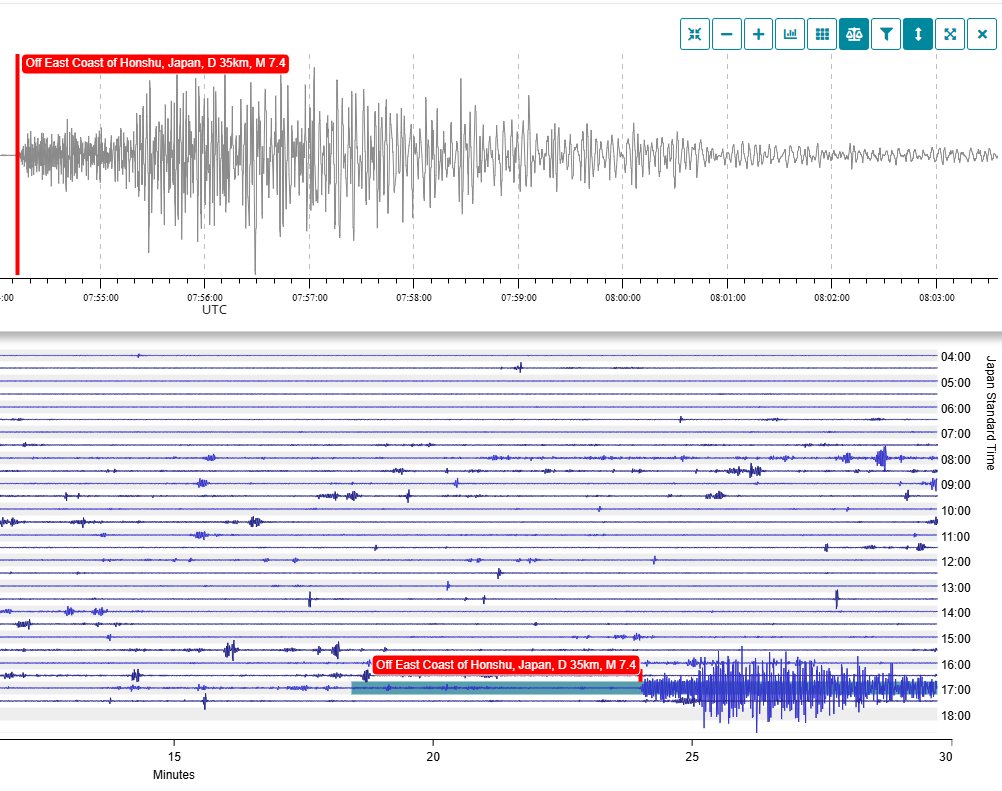
Task: Click the Japan Standard Time axis title
Action: point(990,413)
